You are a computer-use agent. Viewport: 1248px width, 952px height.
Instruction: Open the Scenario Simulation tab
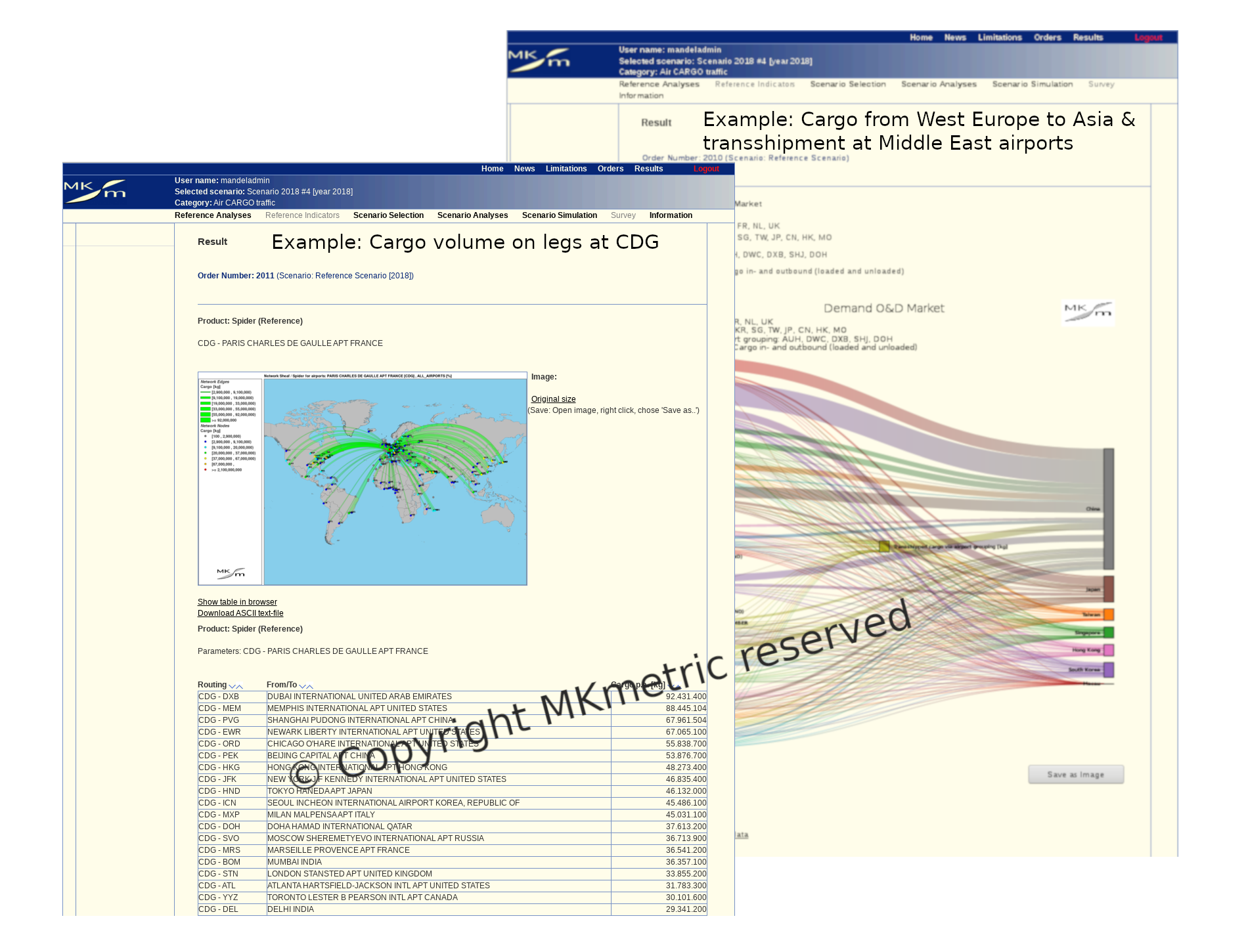tap(559, 215)
